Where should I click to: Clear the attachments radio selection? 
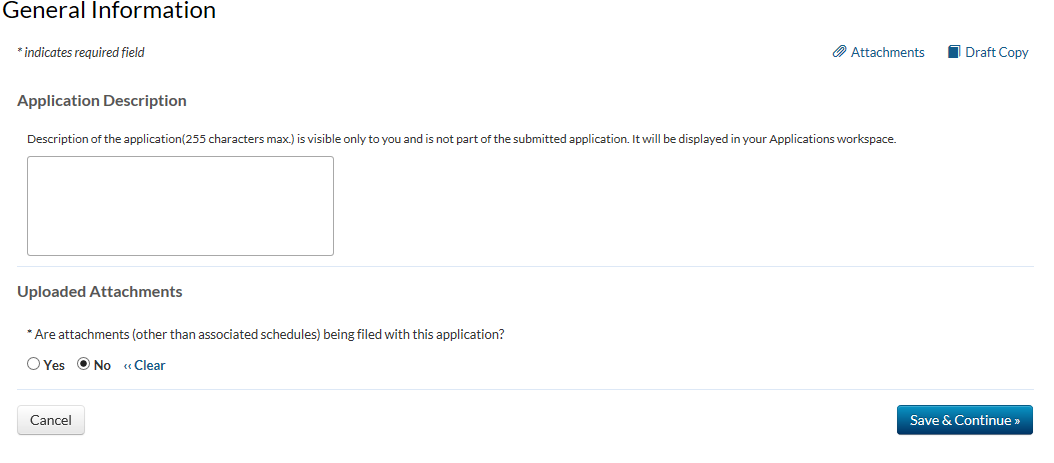(x=149, y=365)
